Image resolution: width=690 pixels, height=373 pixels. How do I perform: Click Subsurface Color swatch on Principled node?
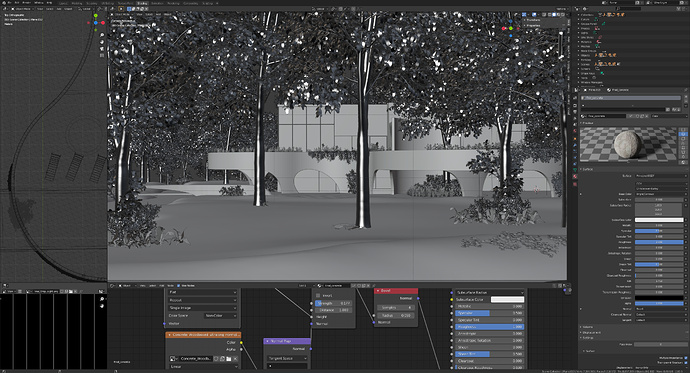(x=507, y=299)
